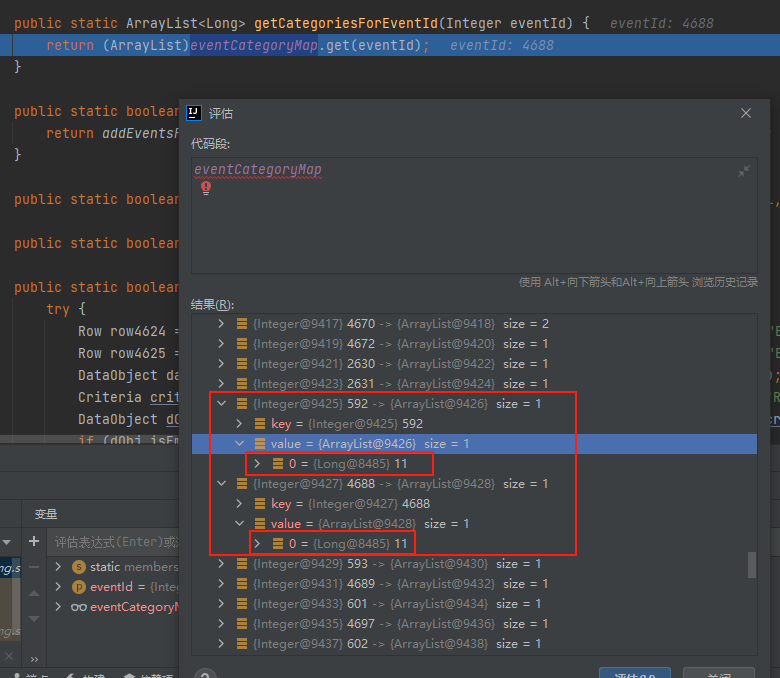The width and height of the screenshot is (780, 678).
Task: Expand the eventCategoryMap watch
Action: pyautogui.click(x=58, y=607)
